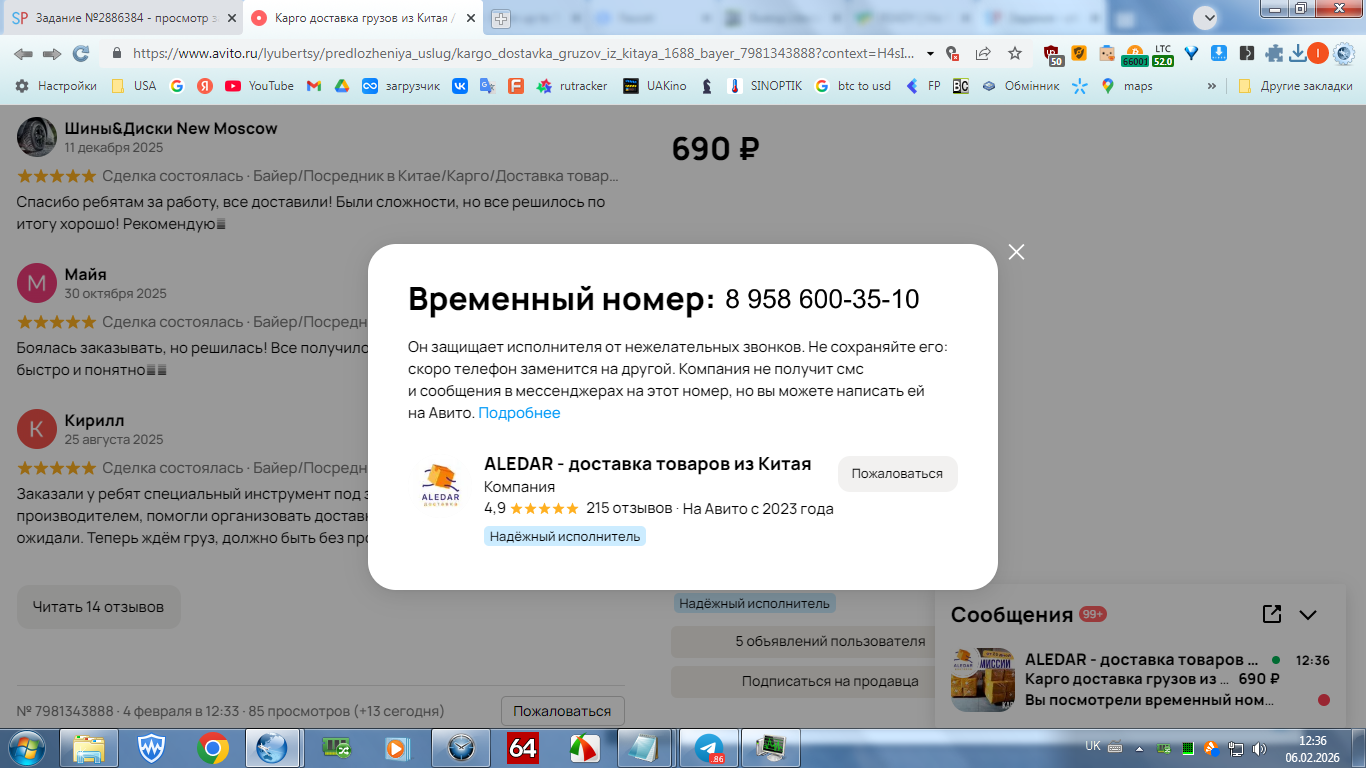Viewport: 1366px width, 768px height.
Task: Open Google Translate bookmark icon
Action: pyautogui.click(x=487, y=86)
